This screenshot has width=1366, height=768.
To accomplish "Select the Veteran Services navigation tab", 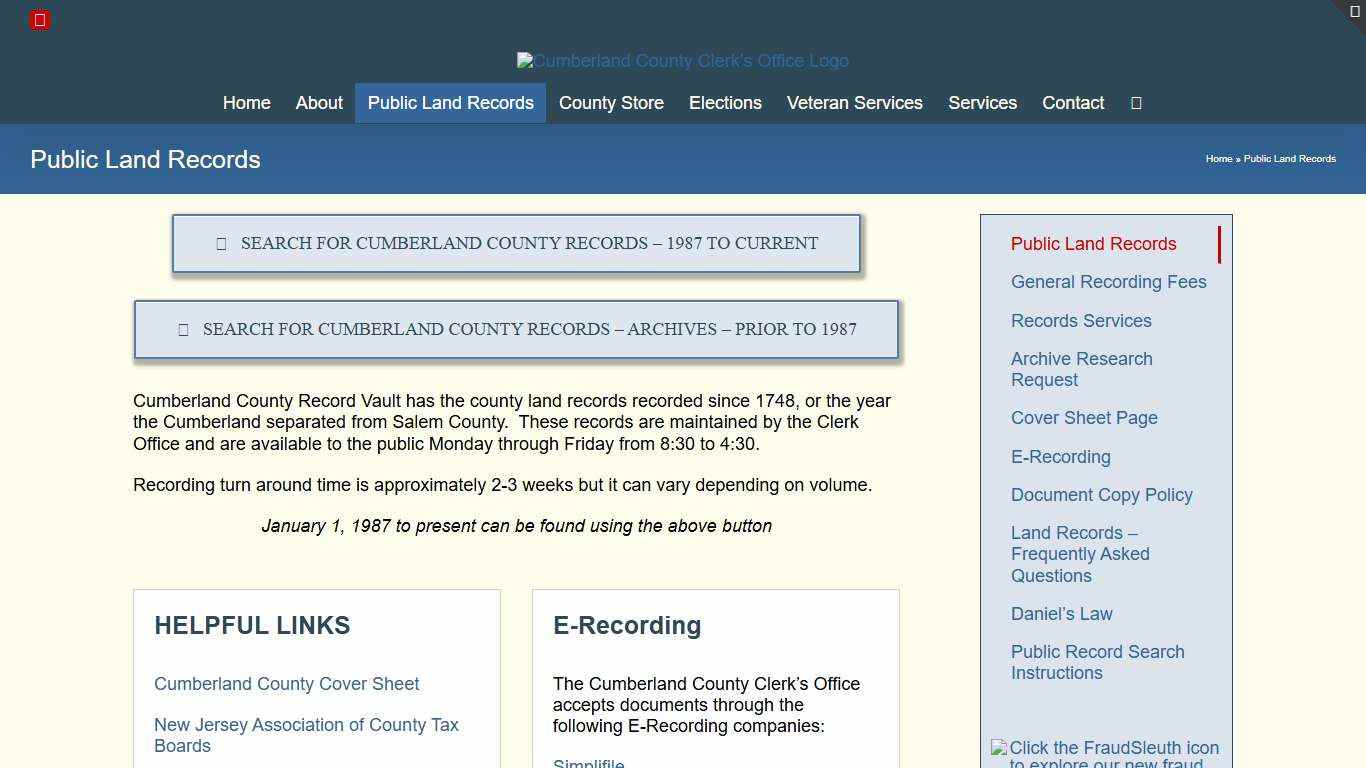I will pos(855,103).
